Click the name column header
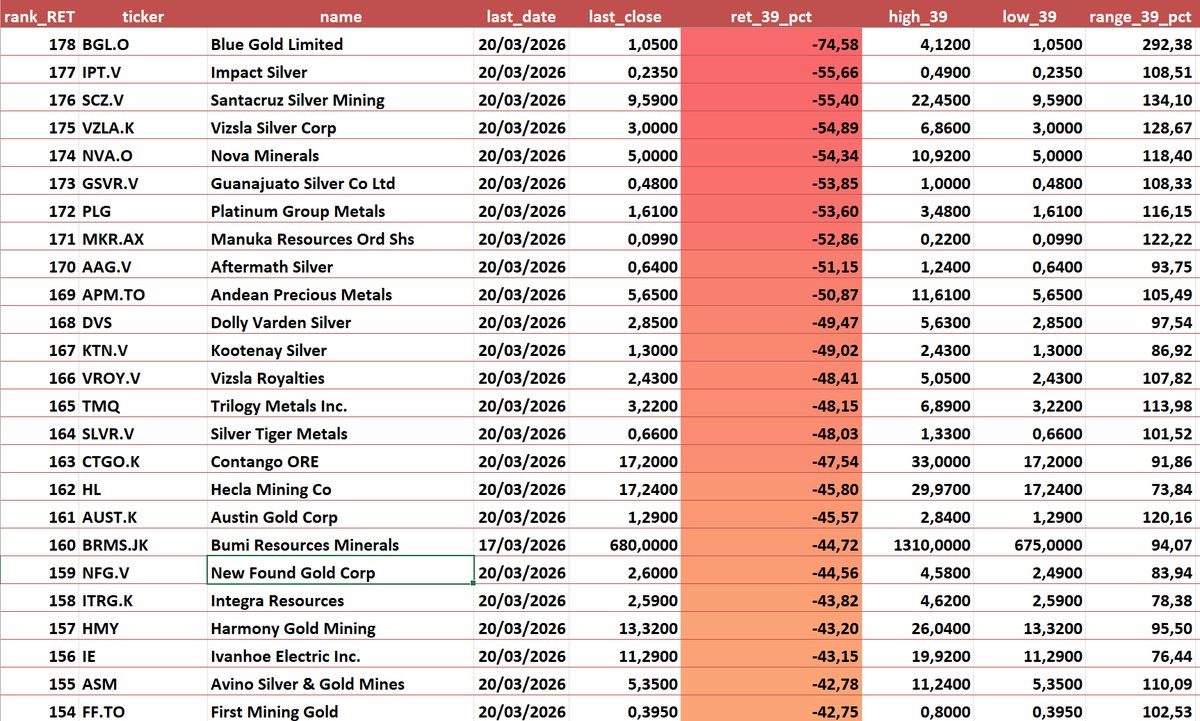1200x721 pixels. point(340,16)
